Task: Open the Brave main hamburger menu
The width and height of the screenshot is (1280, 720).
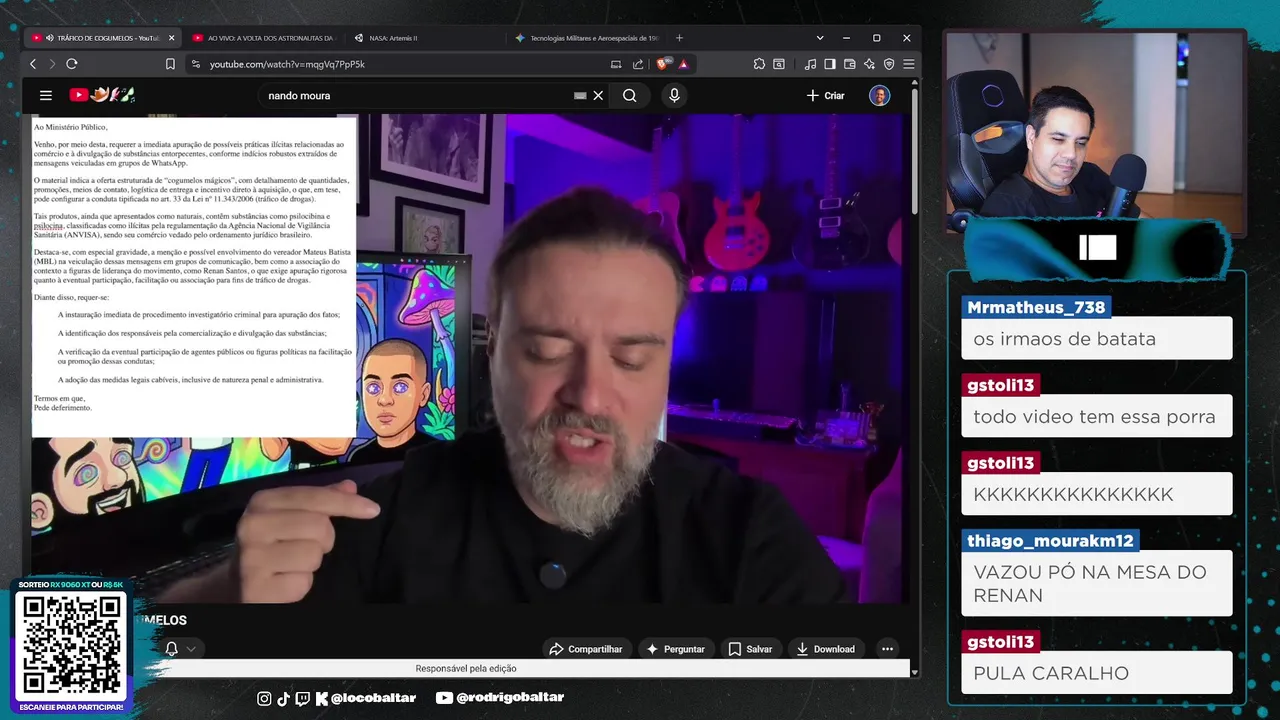Action: [908, 64]
